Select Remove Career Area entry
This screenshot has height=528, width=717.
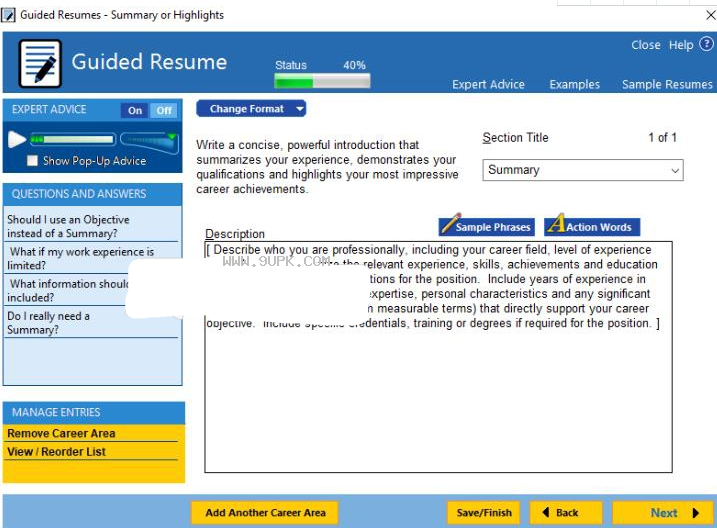tap(91, 433)
